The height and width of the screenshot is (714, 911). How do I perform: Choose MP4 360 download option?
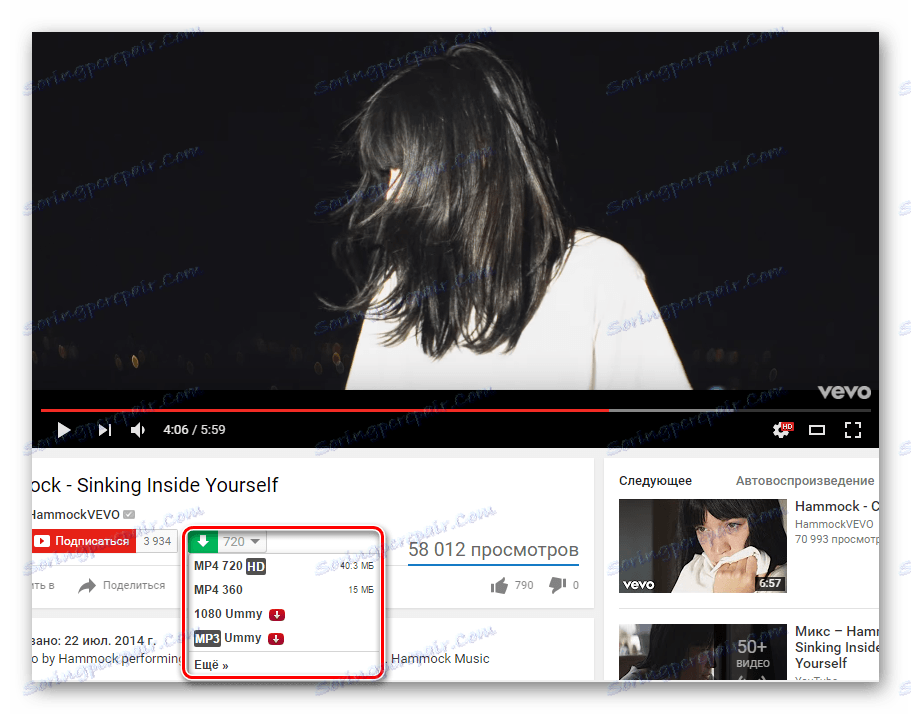point(284,590)
